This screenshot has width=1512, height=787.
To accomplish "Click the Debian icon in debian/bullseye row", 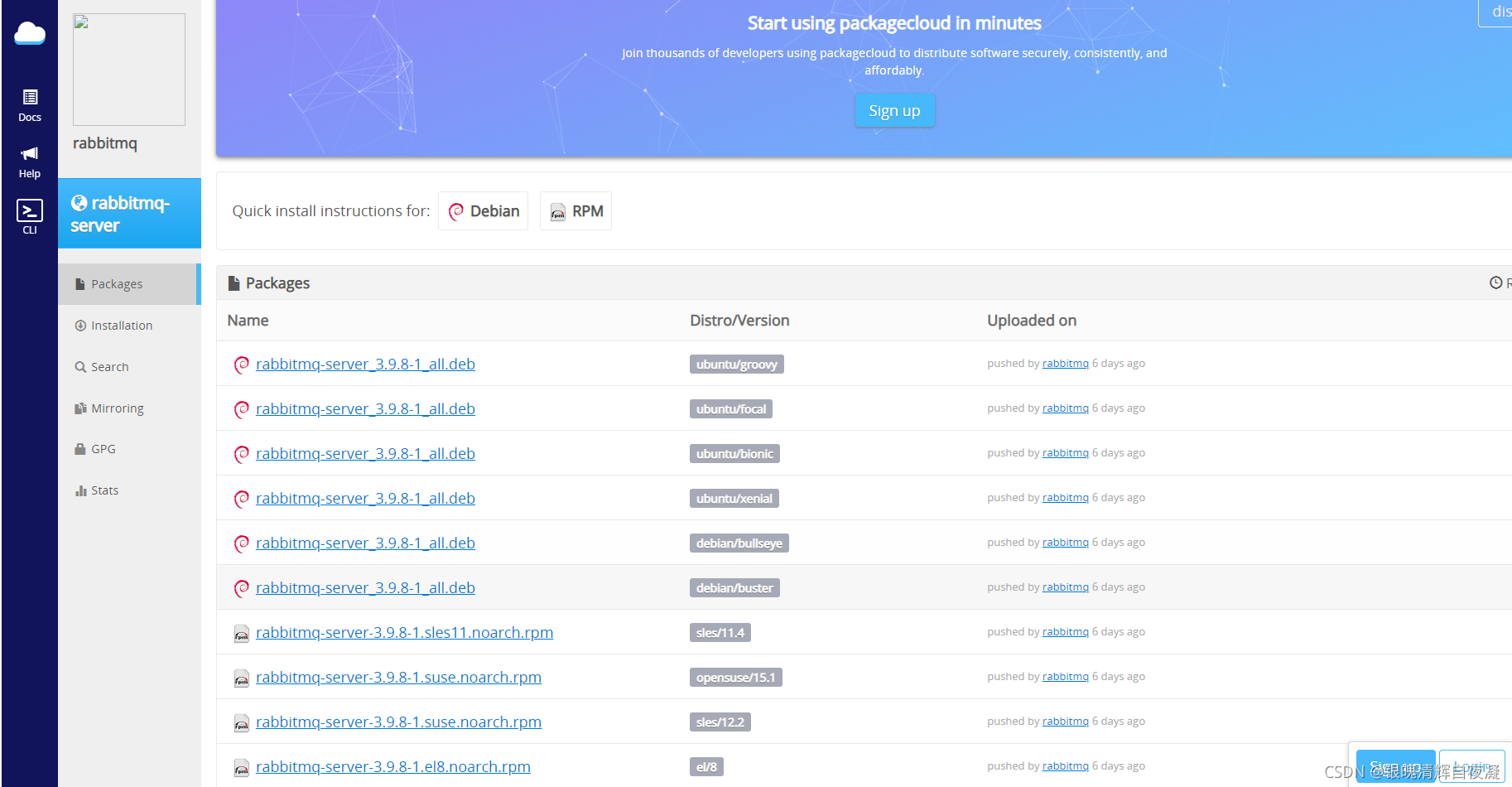I will [x=242, y=543].
